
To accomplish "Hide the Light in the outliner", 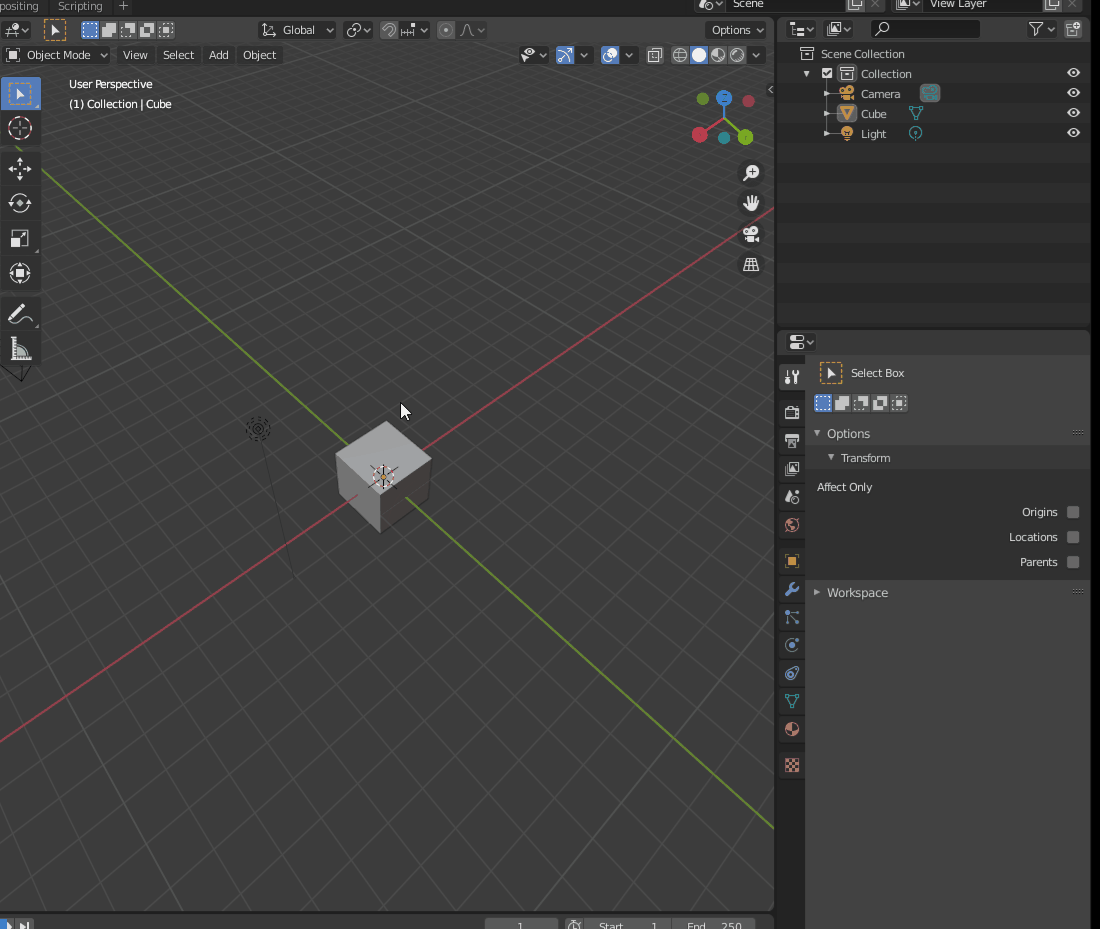I will [x=1073, y=133].
